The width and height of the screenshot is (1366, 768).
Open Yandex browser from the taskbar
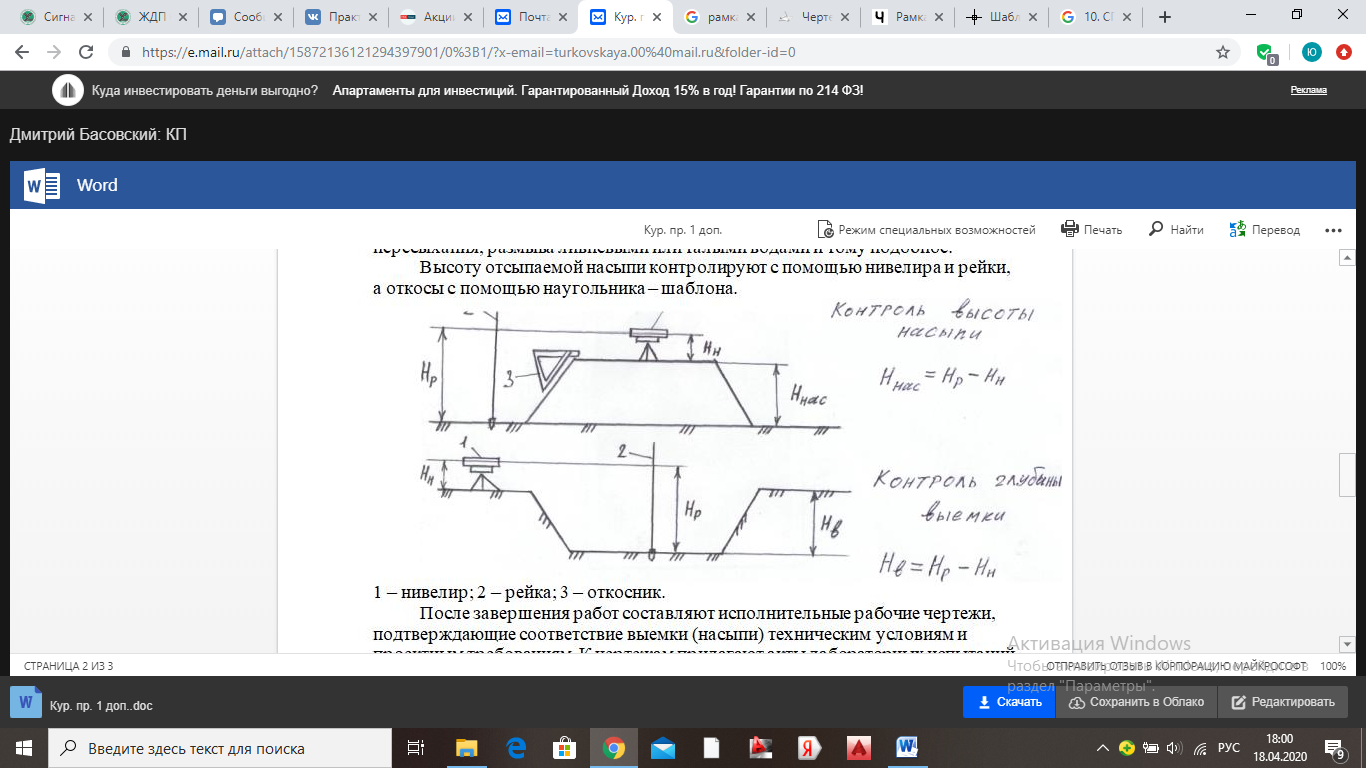tap(810, 748)
